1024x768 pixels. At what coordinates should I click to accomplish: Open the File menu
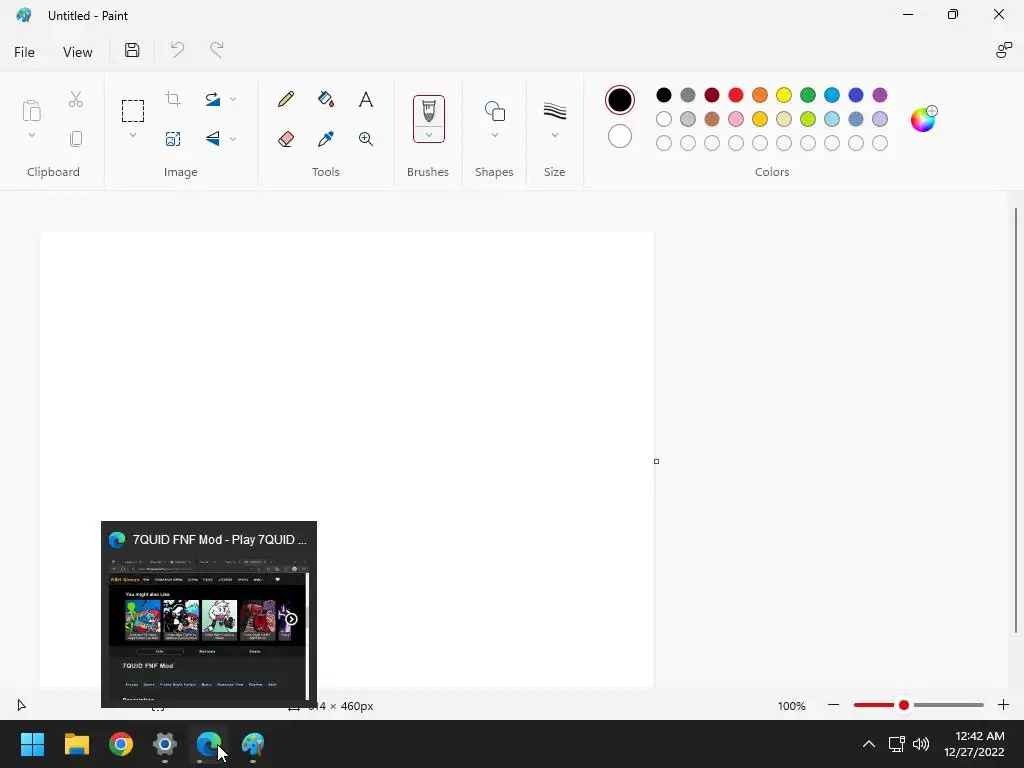(x=24, y=52)
